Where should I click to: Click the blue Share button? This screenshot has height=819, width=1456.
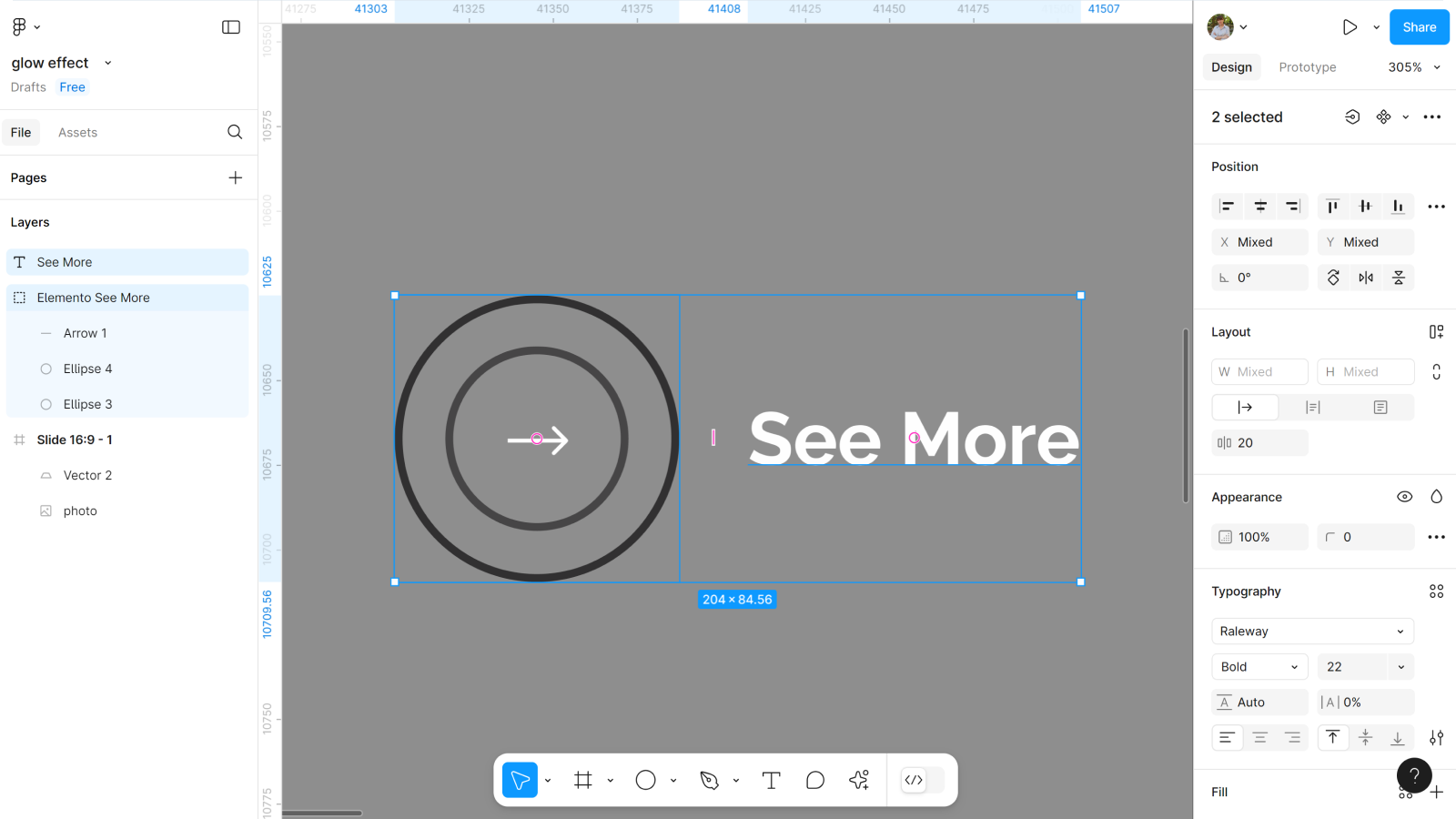click(1419, 27)
